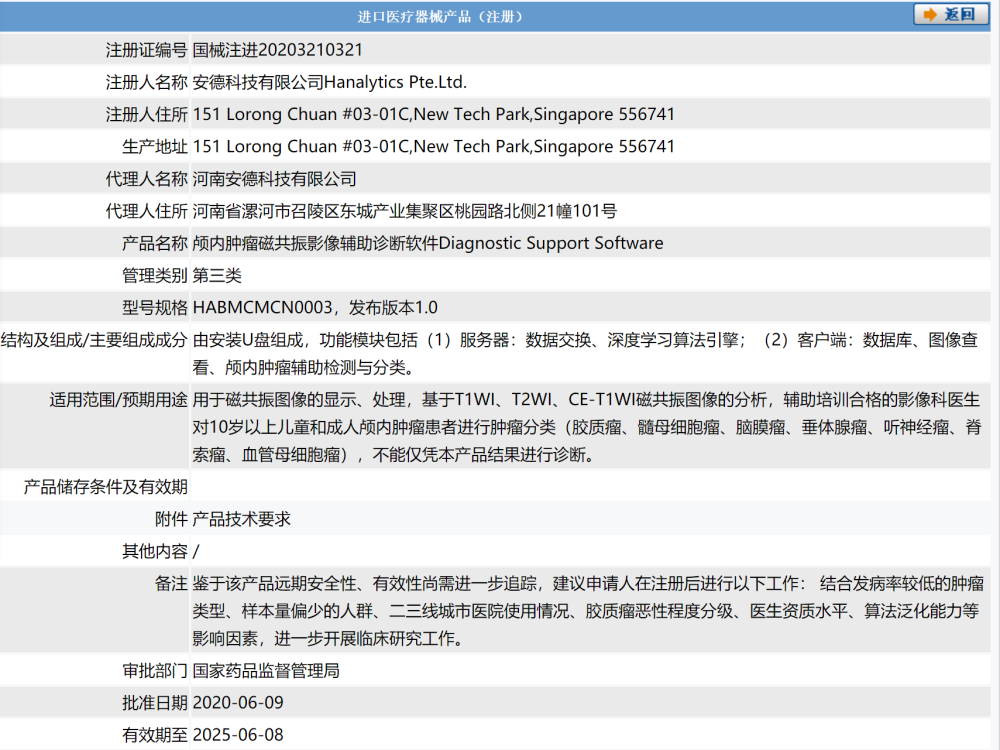Click approval authority 国家药品监督管理局

tap(266, 671)
